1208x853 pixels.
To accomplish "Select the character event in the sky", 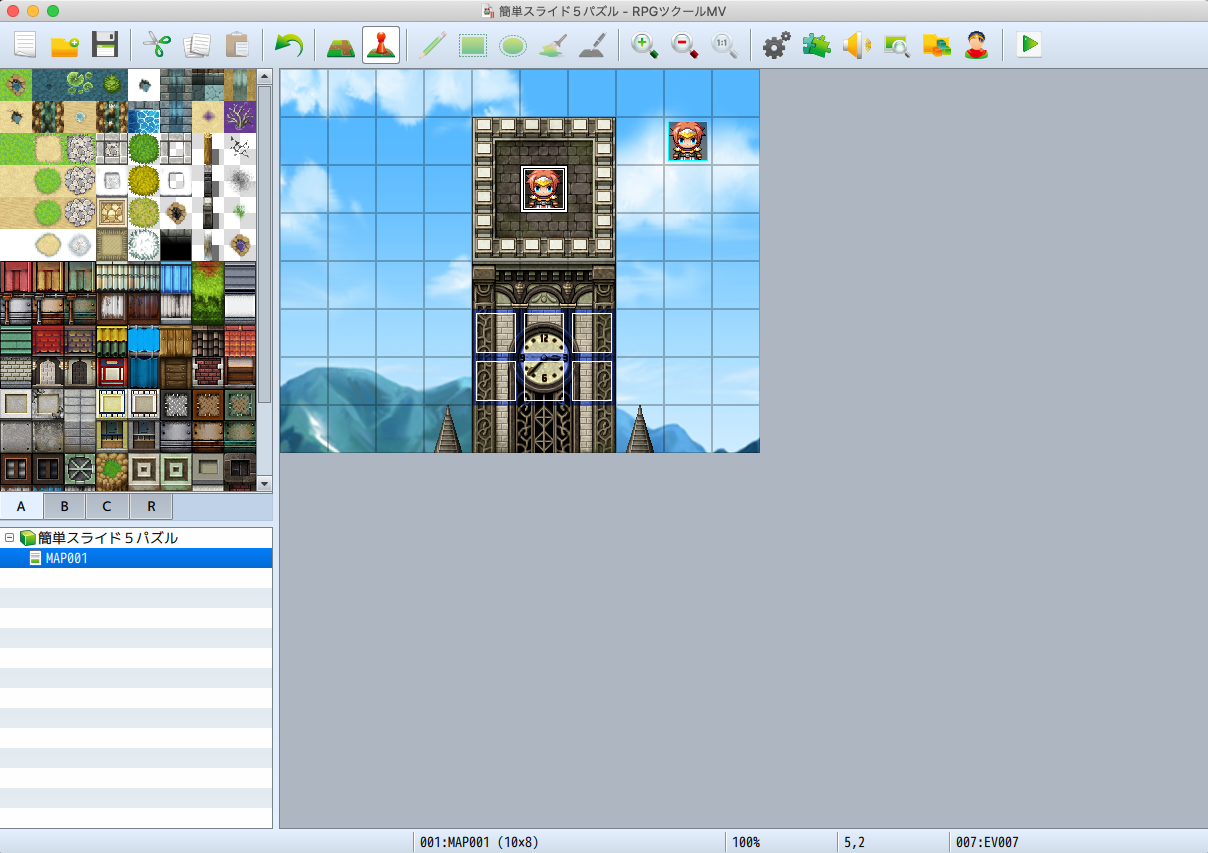I will 688,141.
